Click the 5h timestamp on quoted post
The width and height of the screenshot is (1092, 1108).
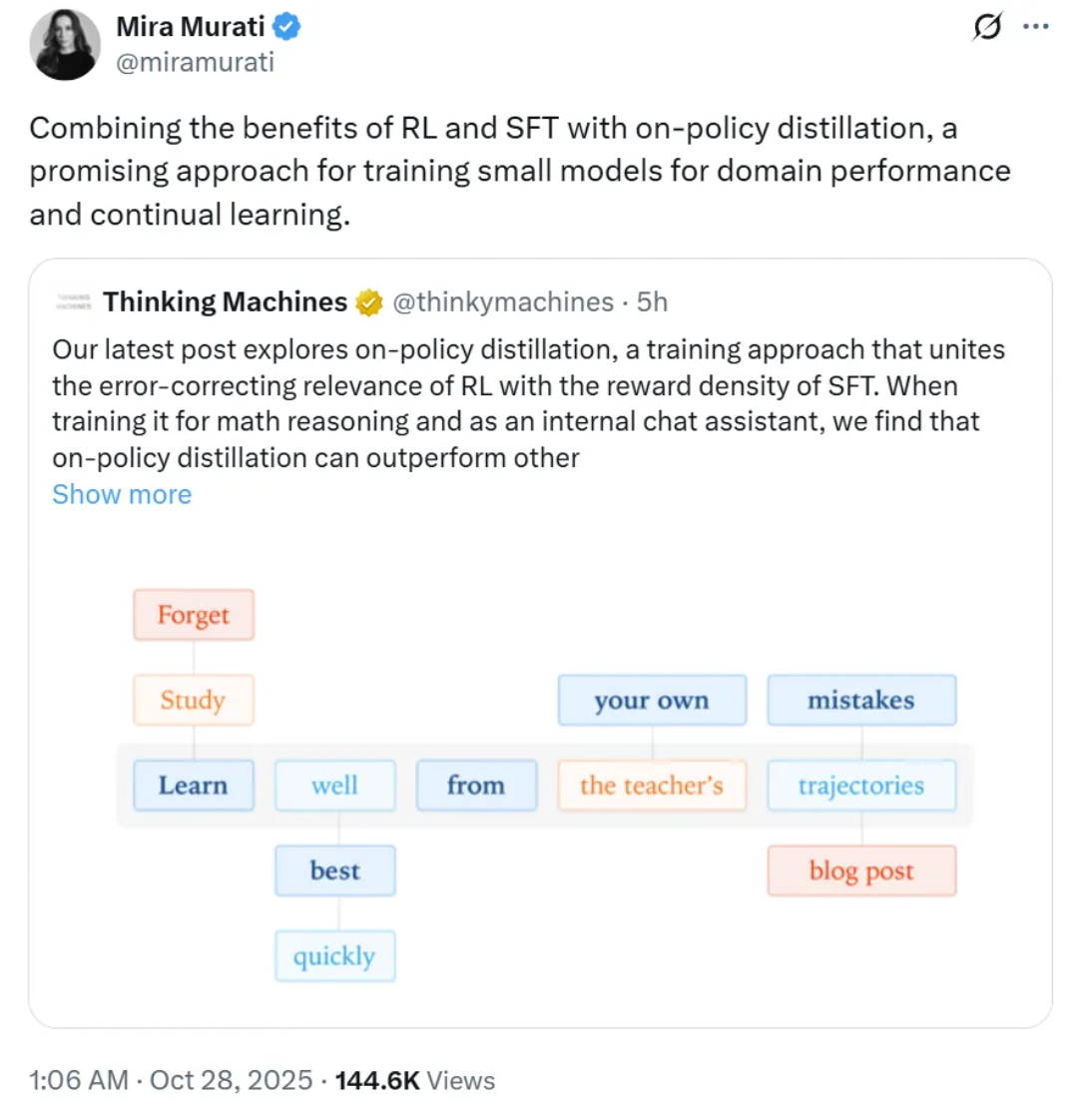point(653,302)
